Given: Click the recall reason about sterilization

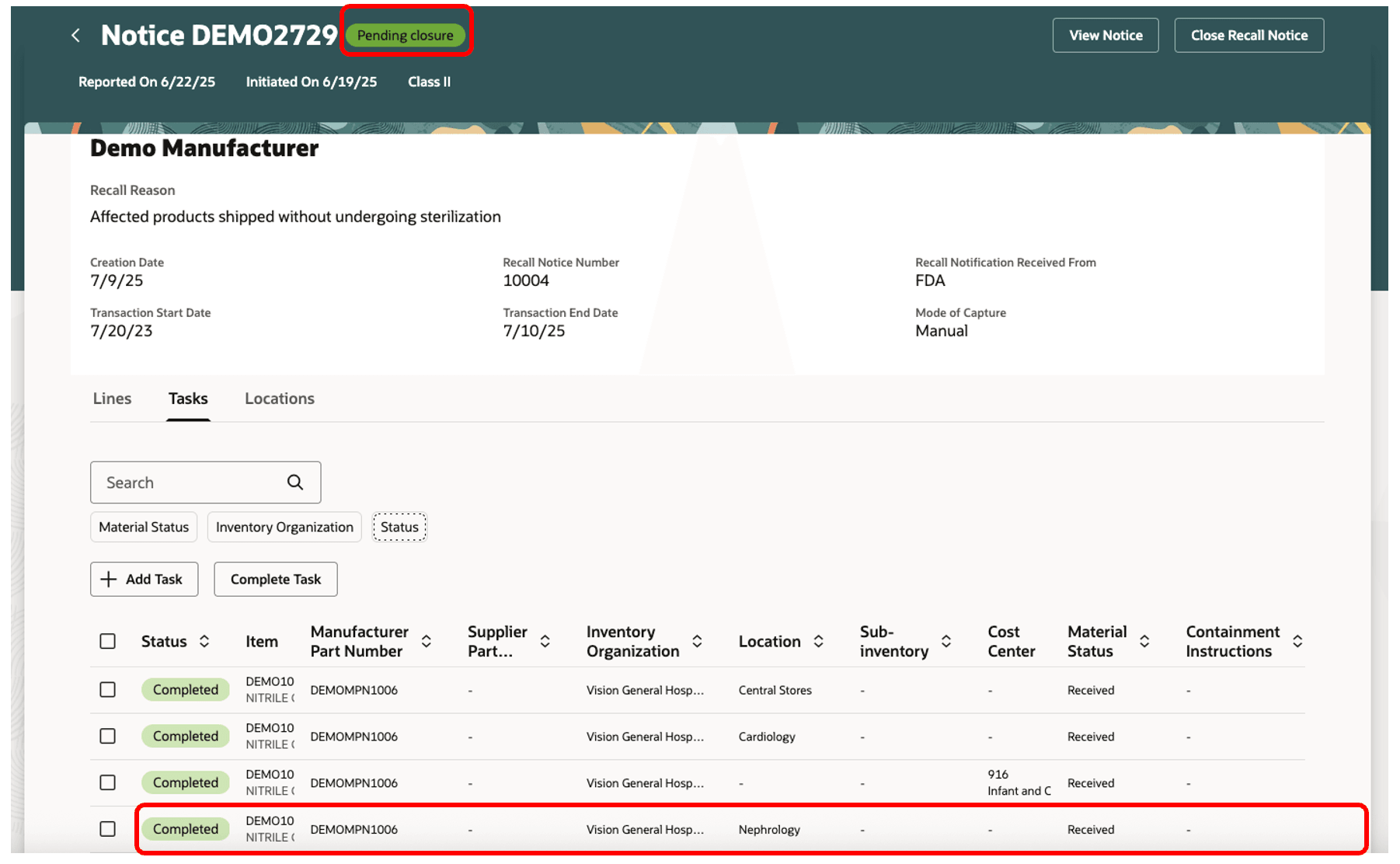Looking at the screenshot, I should pos(295,217).
